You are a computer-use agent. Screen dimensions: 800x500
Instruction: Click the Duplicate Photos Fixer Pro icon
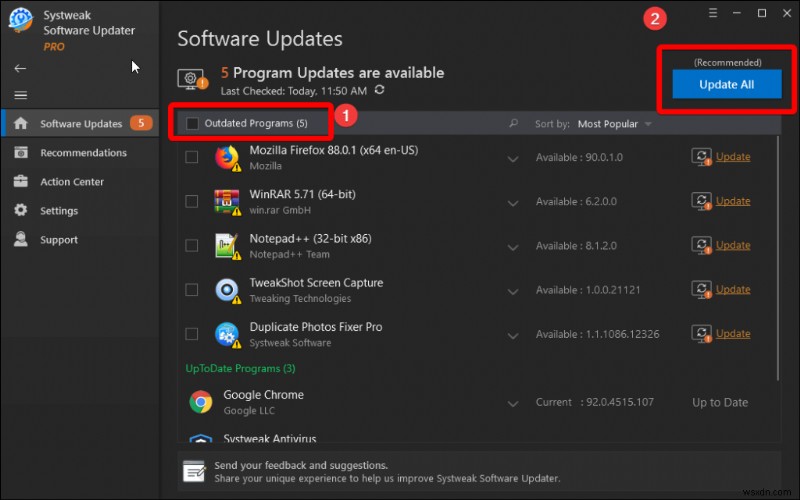[227, 335]
